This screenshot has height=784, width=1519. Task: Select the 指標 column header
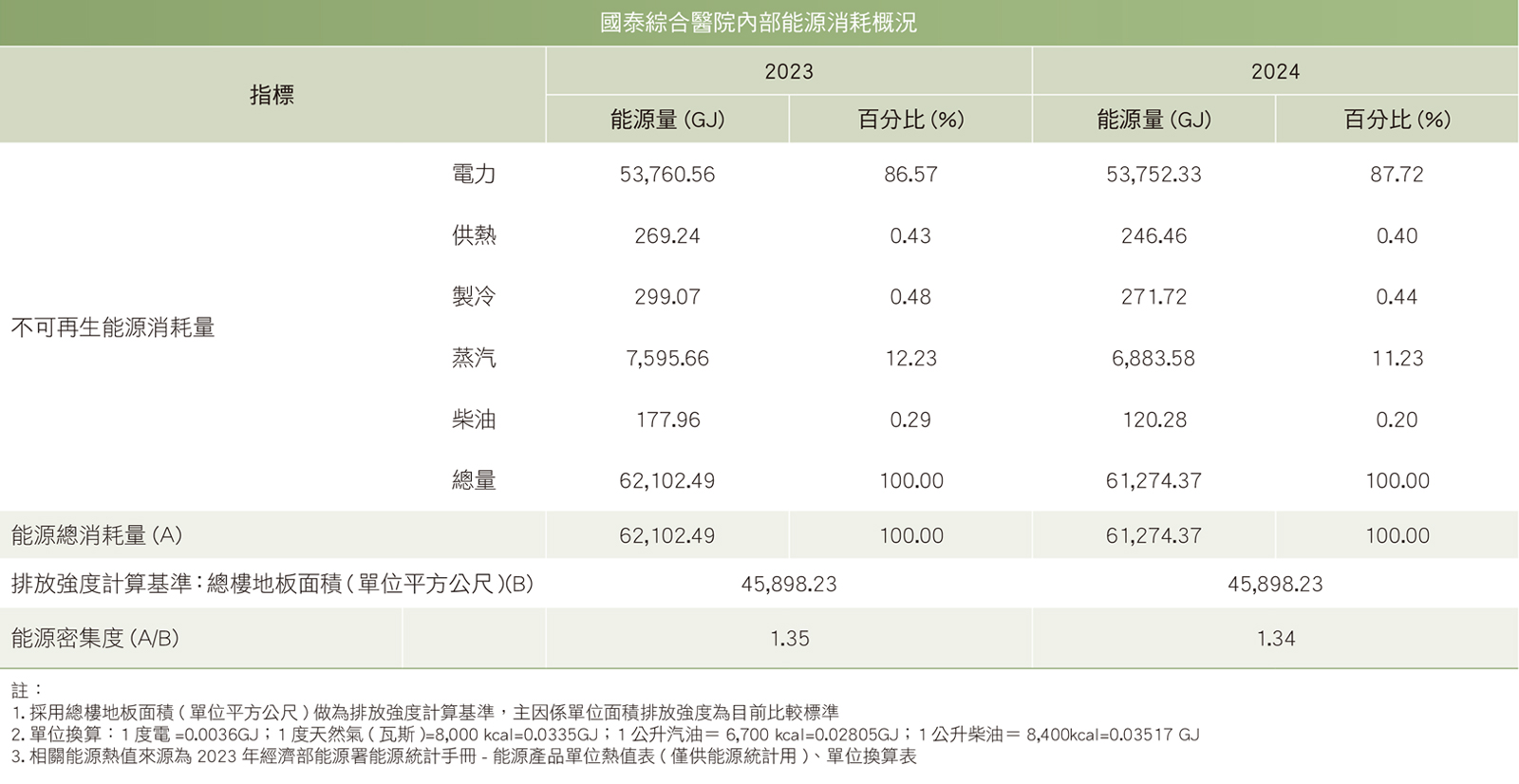[272, 95]
